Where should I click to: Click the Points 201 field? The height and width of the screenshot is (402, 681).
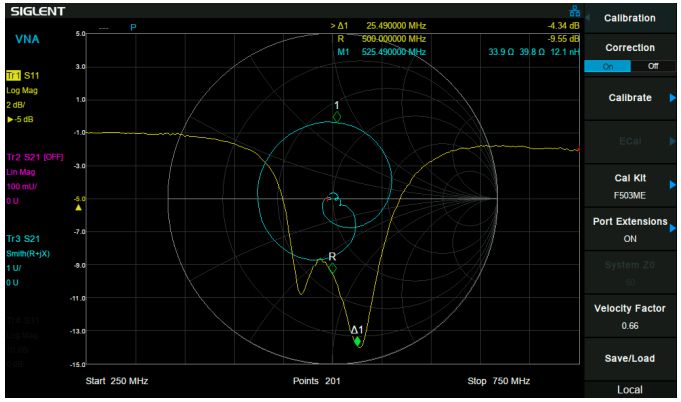(x=317, y=381)
